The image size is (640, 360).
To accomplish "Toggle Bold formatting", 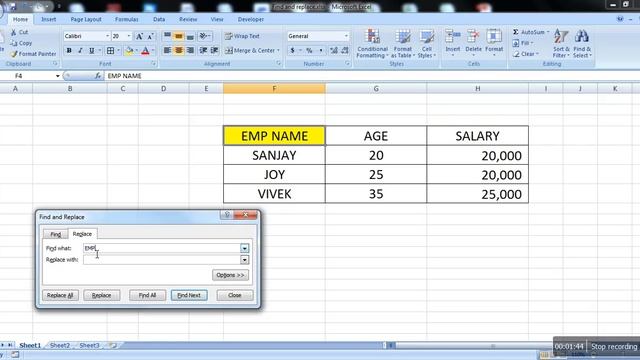I will pyautogui.click(x=69, y=51).
